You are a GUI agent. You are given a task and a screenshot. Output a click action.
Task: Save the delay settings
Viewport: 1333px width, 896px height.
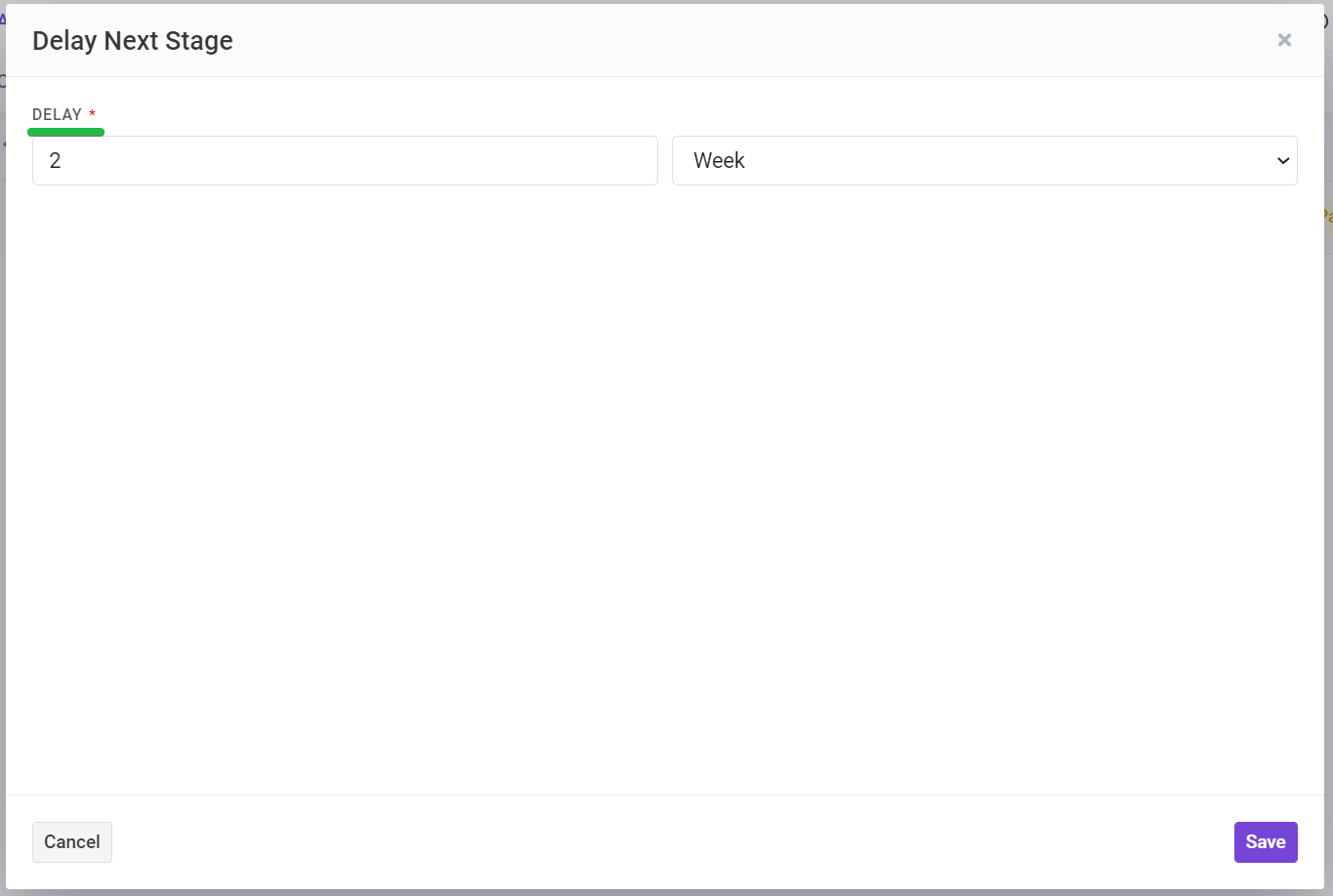(1266, 842)
